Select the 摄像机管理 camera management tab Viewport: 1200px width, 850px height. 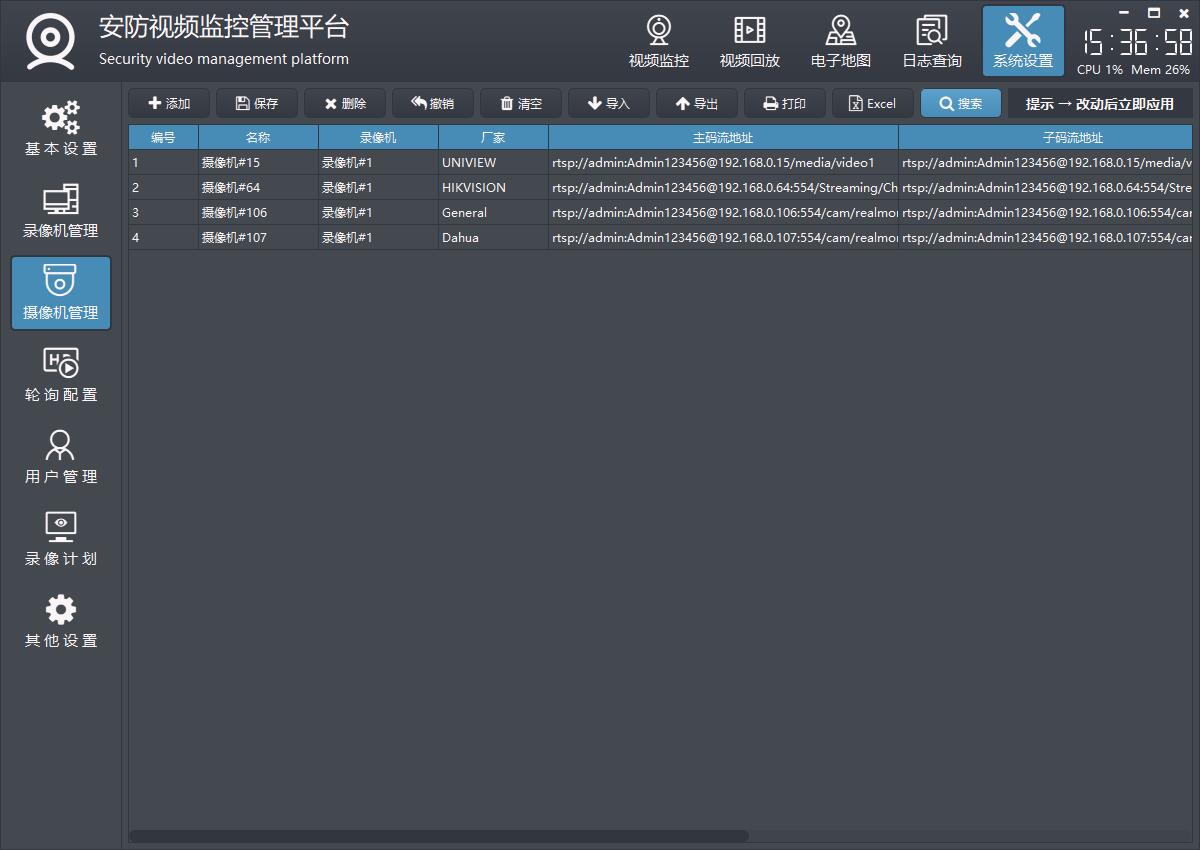(x=61, y=293)
